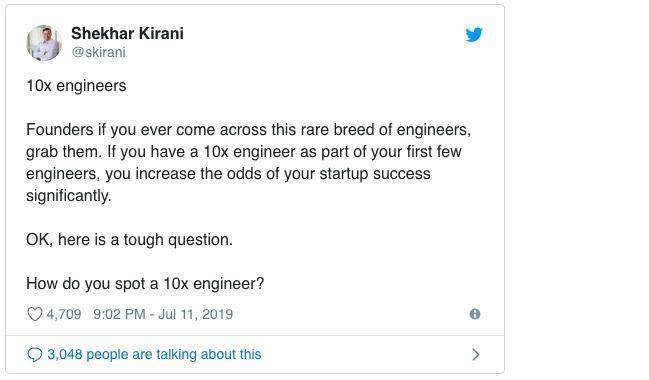Image resolution: width=649 pixels, height=380 pixels.
Task: Click 'How do you spot a 10x engineer?'
Action: pos(145,284)
